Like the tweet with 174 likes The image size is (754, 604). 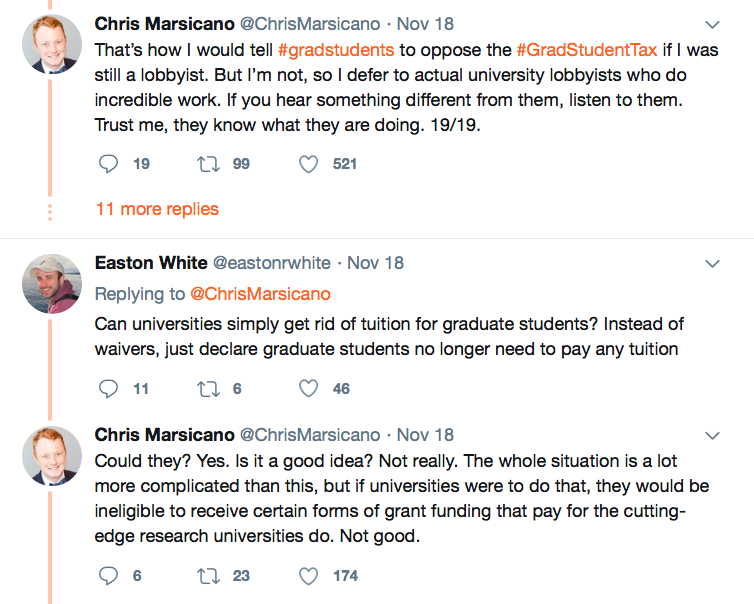click(309, 575)
